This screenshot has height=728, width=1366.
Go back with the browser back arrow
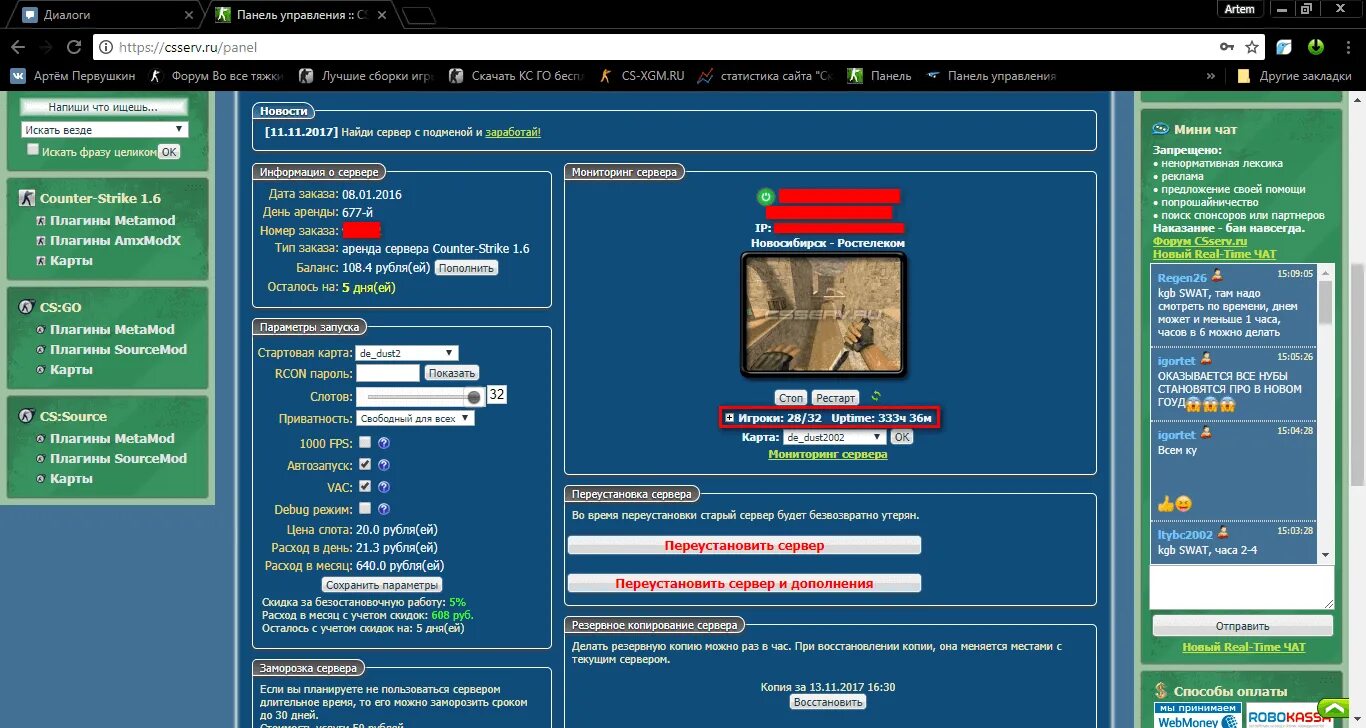(x=18, y=47)
